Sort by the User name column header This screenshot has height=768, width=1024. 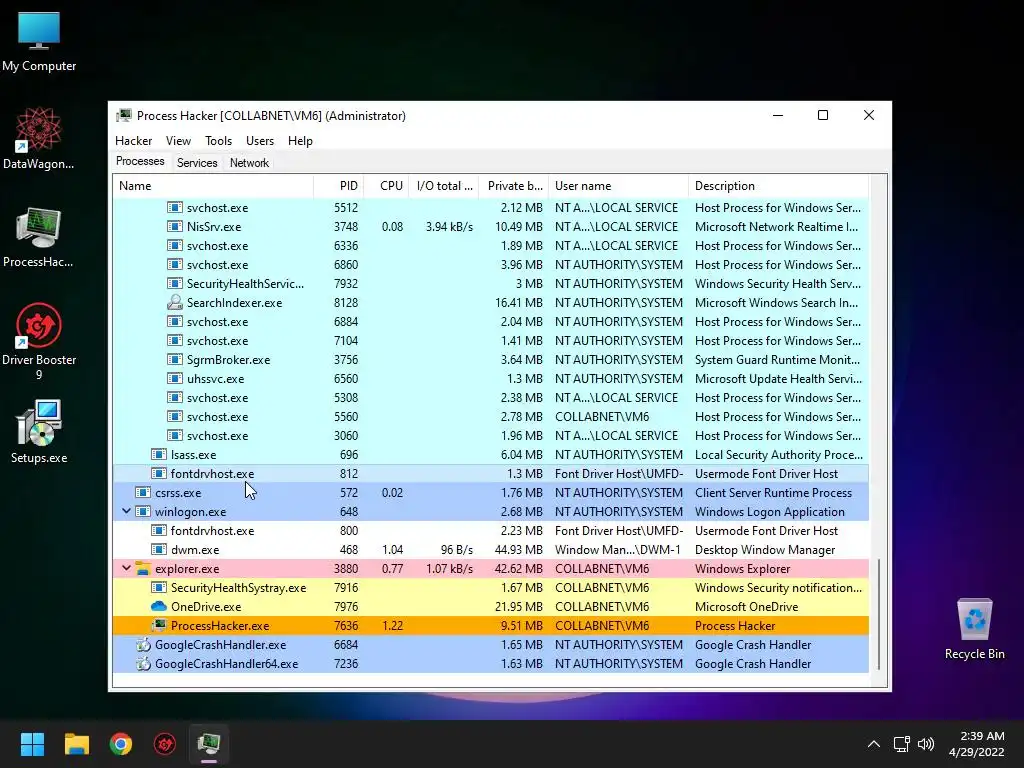618,186
